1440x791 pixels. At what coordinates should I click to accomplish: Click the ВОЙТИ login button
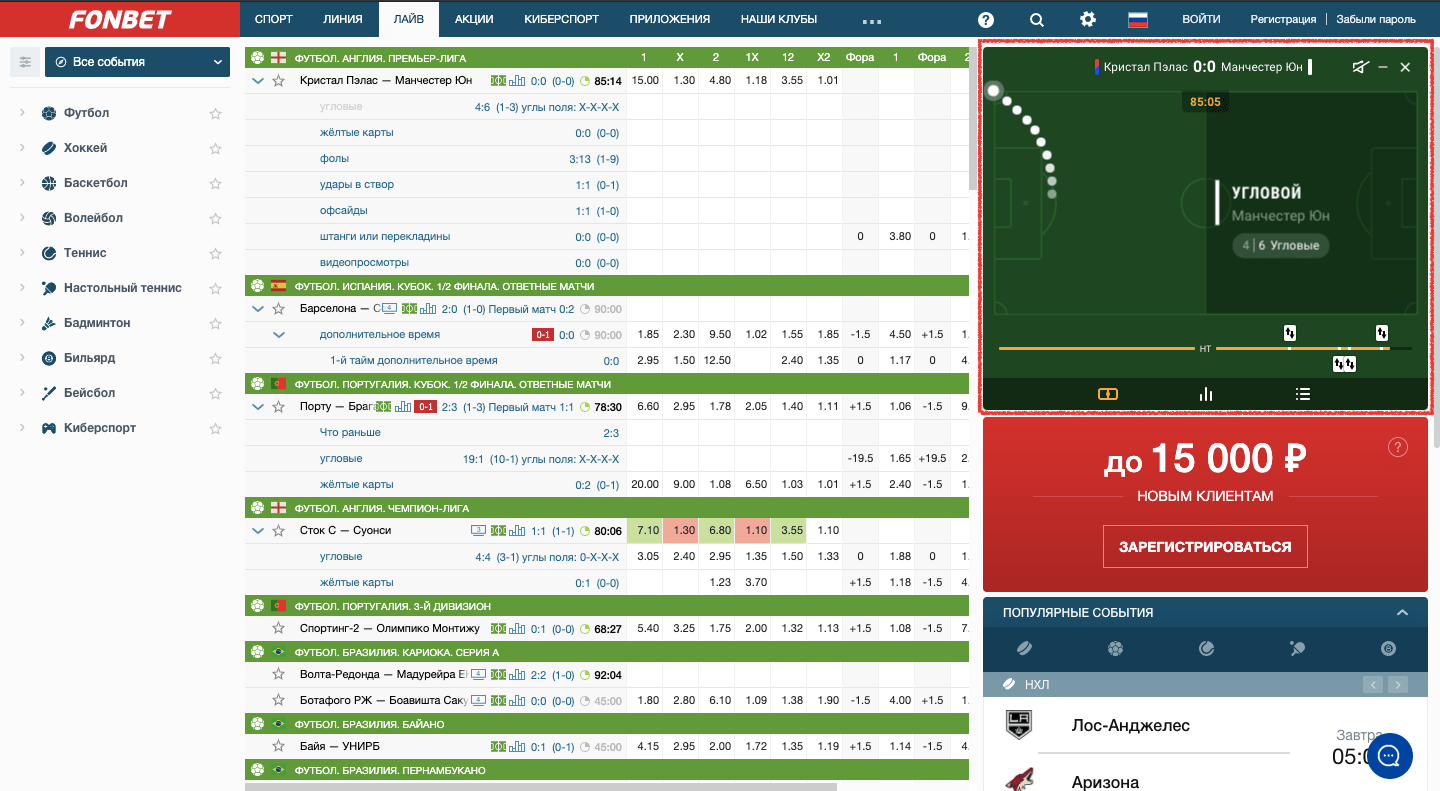(x=1201, y=19)
